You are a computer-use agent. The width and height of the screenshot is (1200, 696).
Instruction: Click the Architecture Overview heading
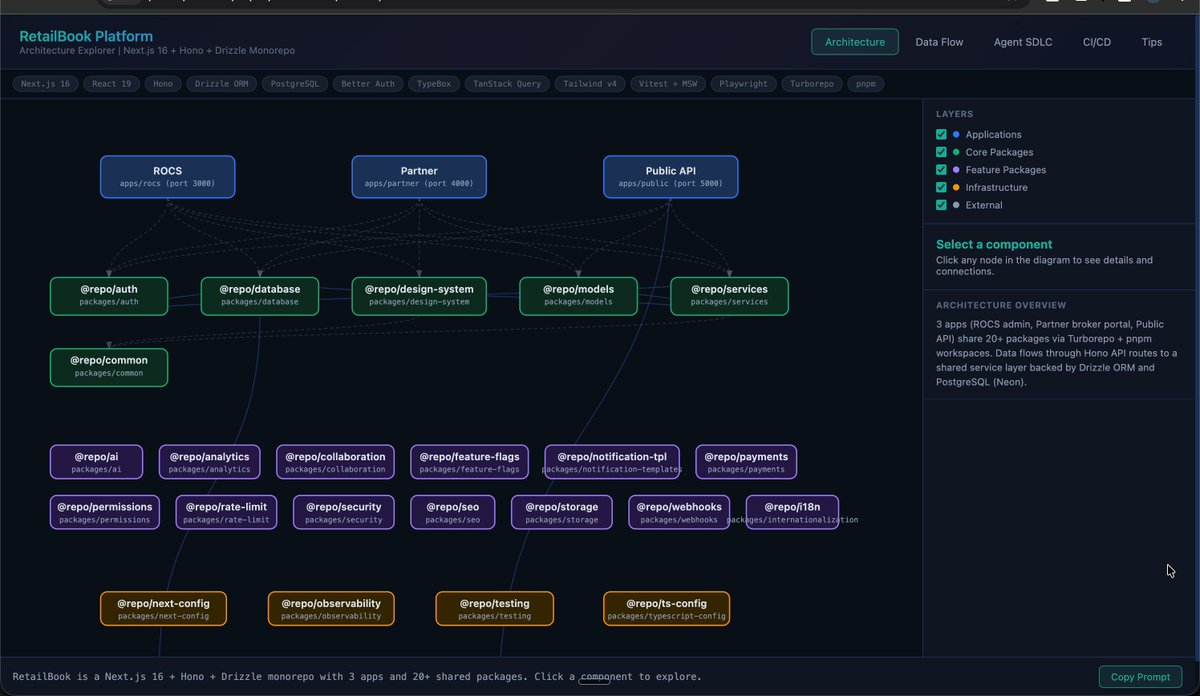(x=1001, y=305)
